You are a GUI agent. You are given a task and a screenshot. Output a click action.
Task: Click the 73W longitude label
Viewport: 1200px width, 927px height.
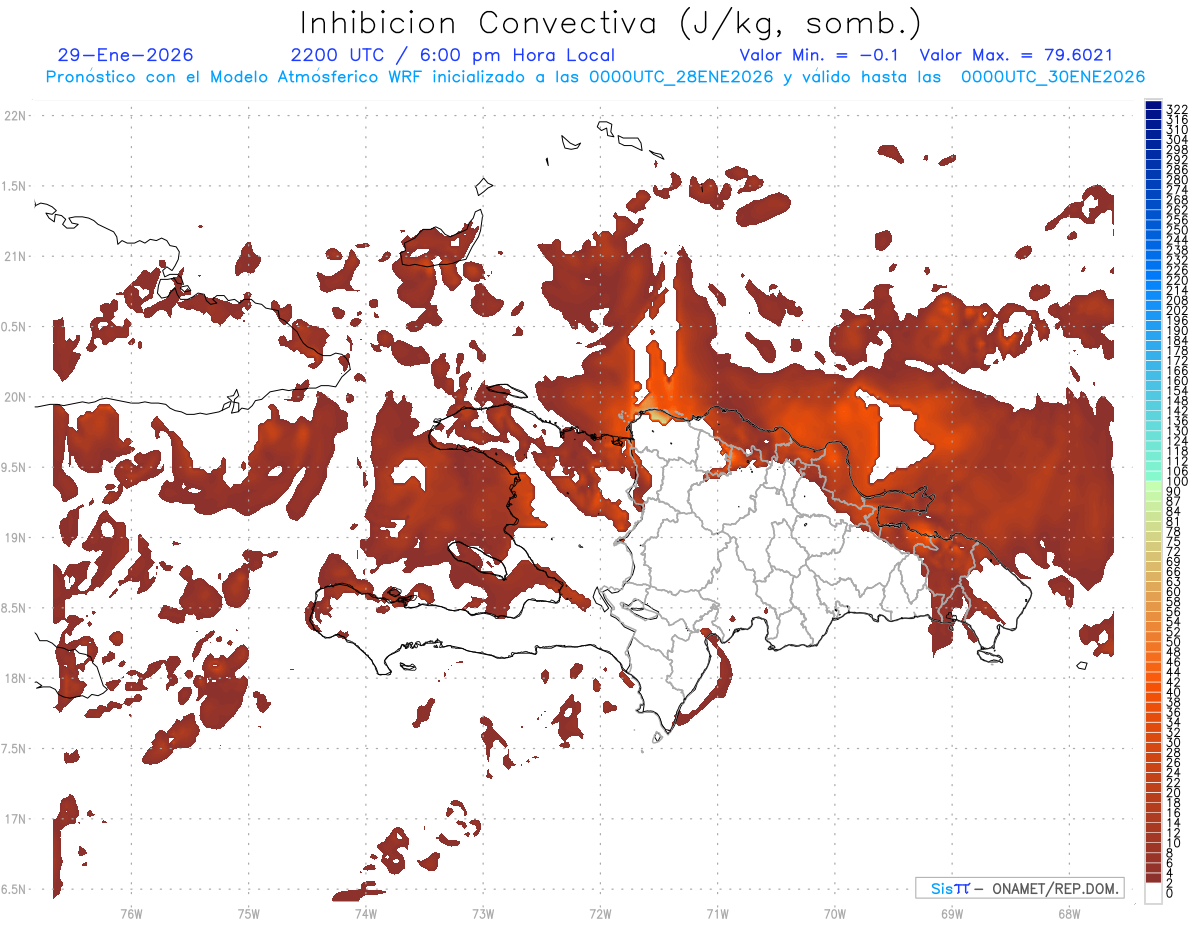[482, 914]
